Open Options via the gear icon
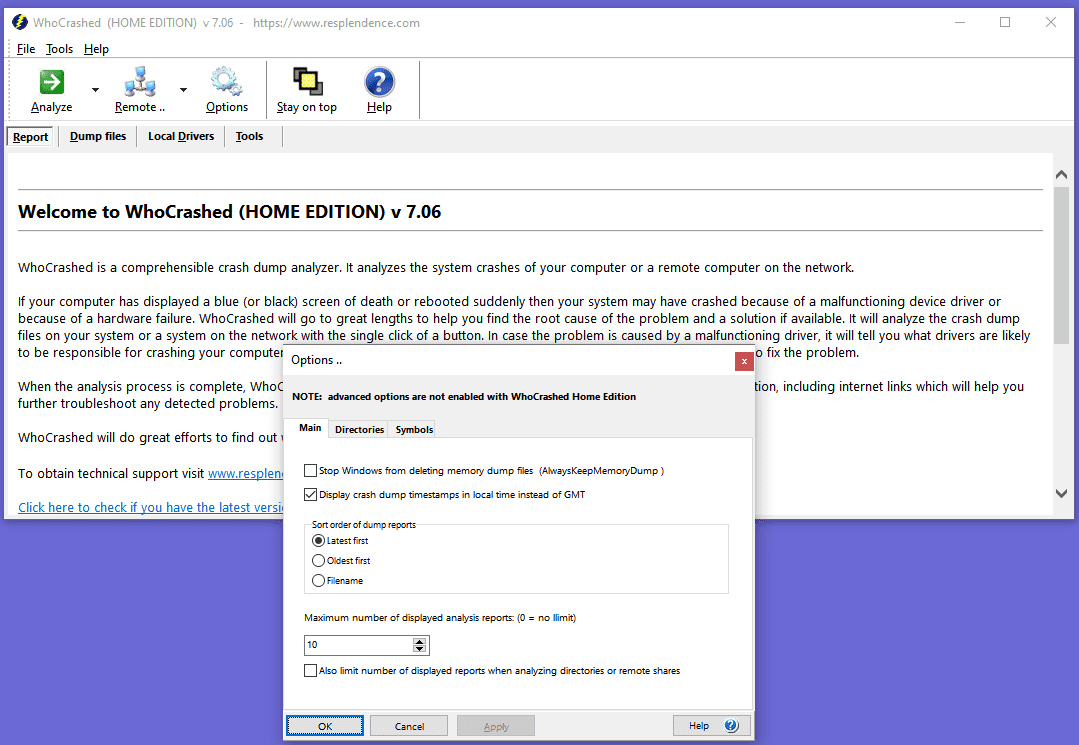 [x=226, y=82]
